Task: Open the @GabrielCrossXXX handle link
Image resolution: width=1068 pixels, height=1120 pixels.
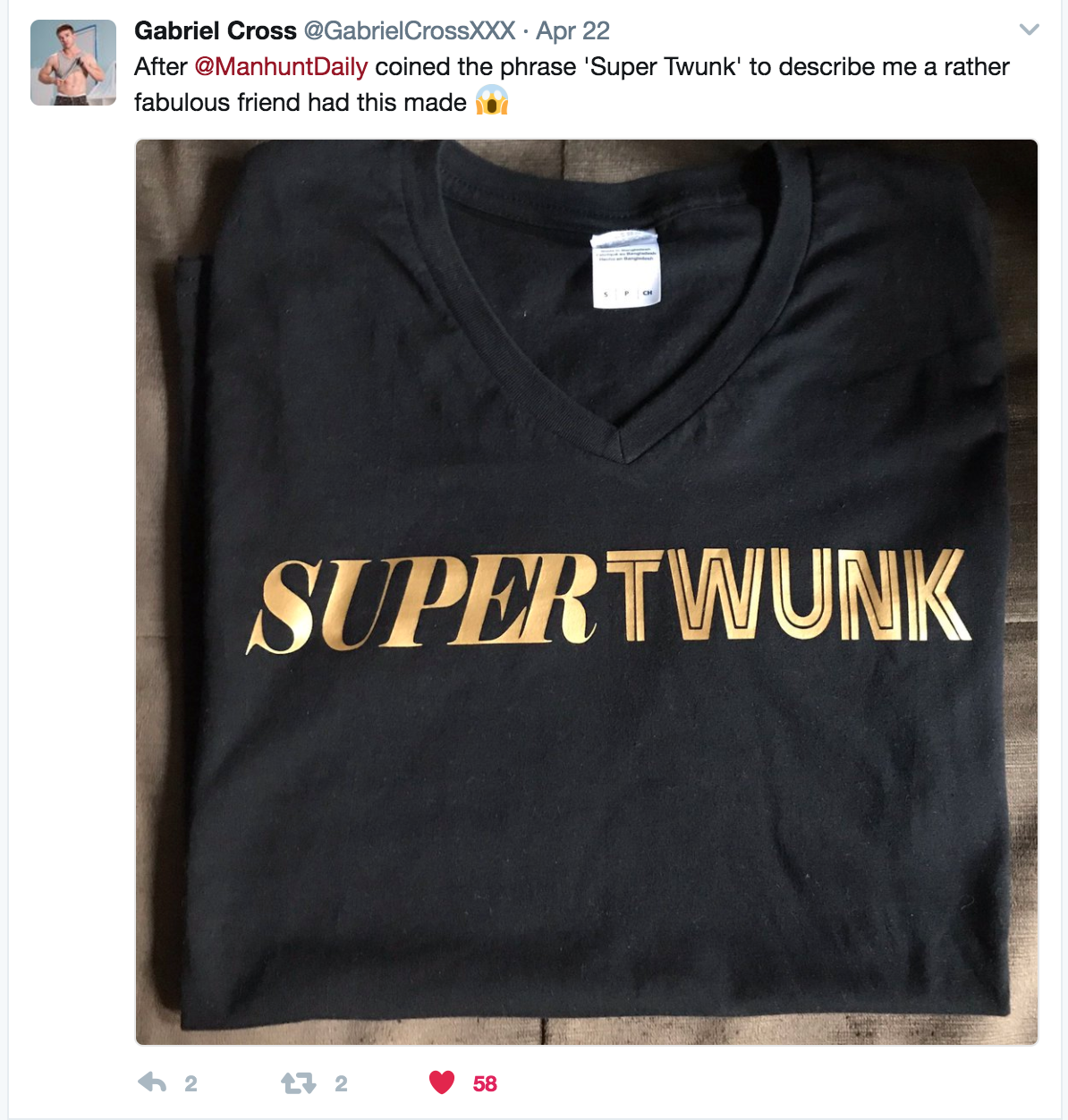Action: click(410, 30)
